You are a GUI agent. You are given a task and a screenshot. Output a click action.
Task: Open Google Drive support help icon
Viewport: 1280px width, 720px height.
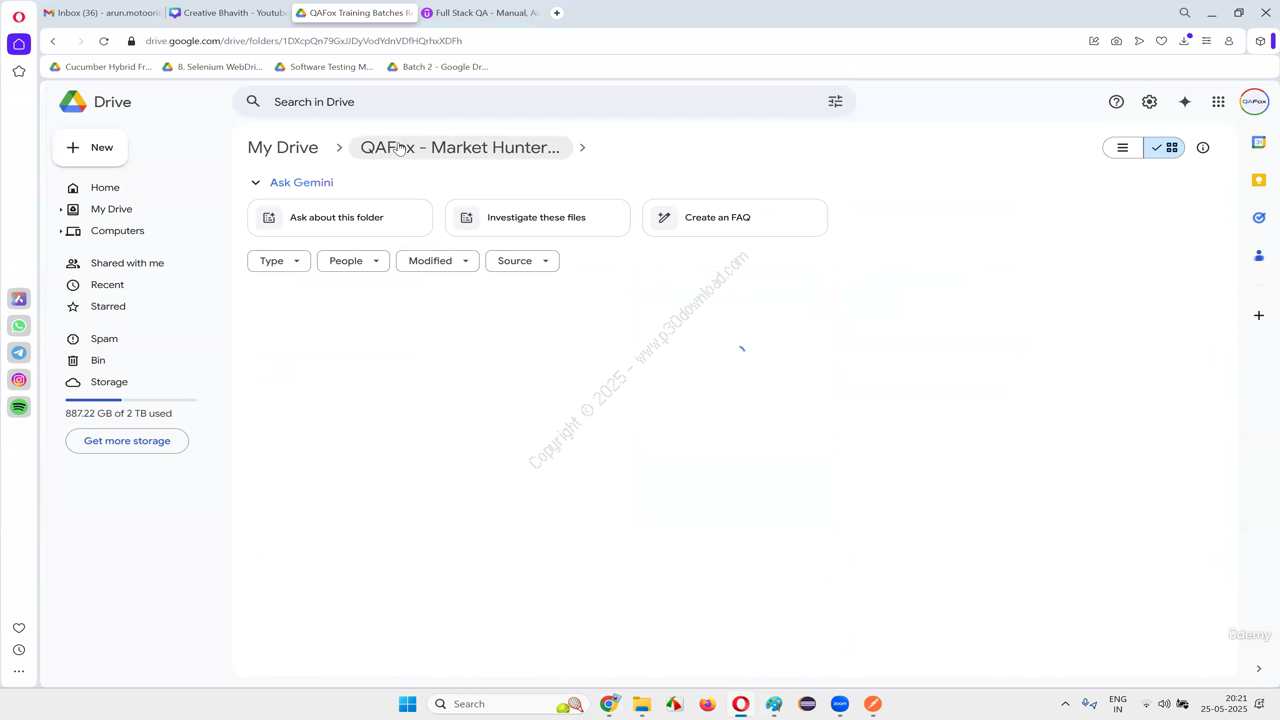(x=1116, y=102)
